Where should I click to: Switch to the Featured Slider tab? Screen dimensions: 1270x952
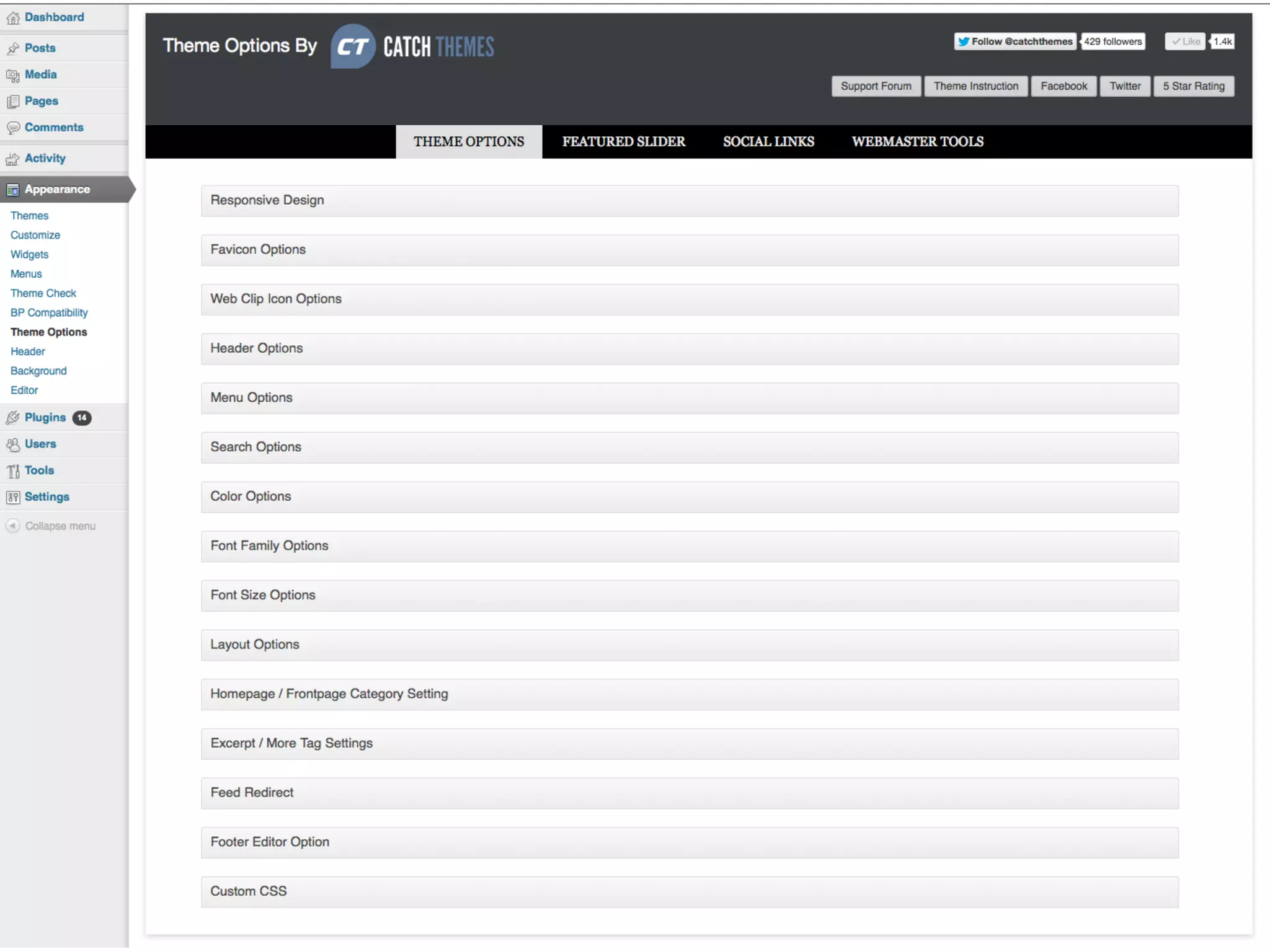point(623,141)
